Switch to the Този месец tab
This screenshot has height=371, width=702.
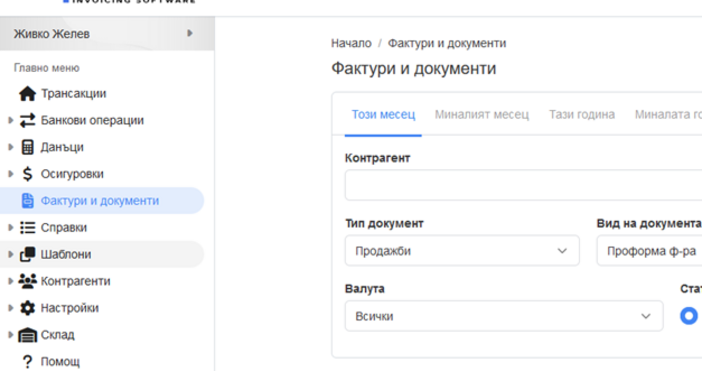click(x=383, y=115)
